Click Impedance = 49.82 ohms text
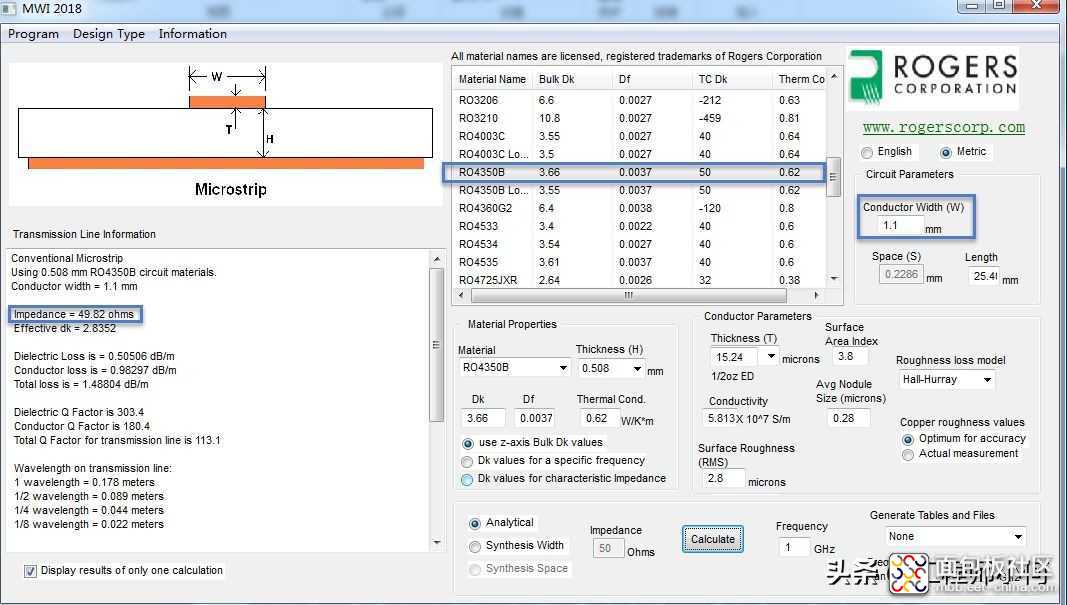The width and height of the screenshot is (1067, 605). [x=73, y=314]
